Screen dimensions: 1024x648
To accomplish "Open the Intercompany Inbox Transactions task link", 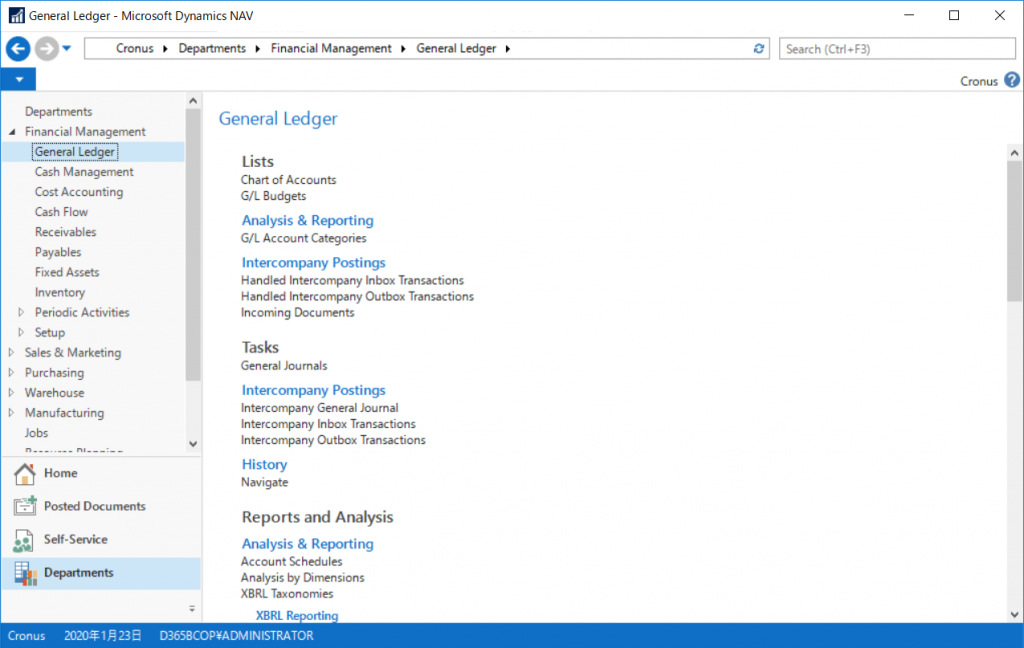I will point(328,425).
